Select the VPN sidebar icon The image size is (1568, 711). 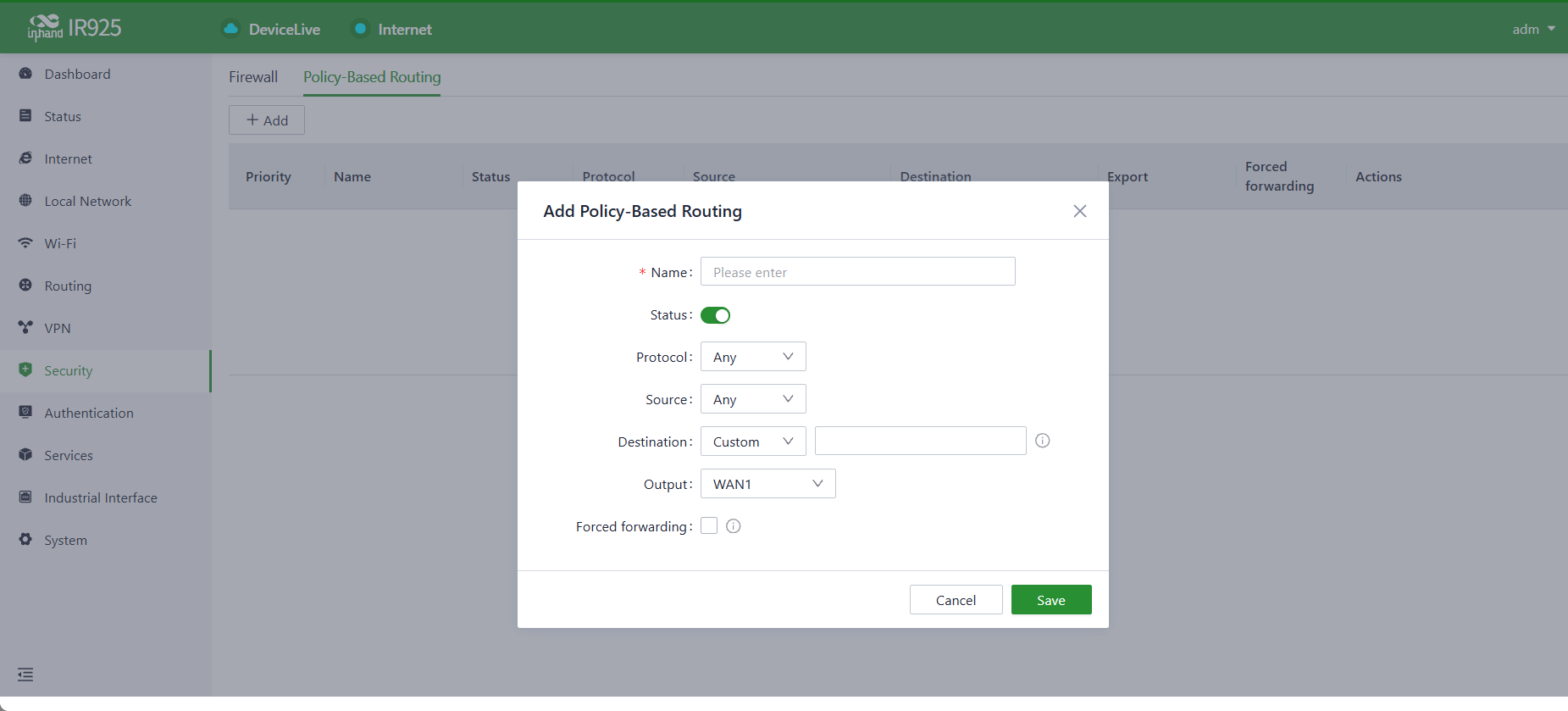coord(25,328)
